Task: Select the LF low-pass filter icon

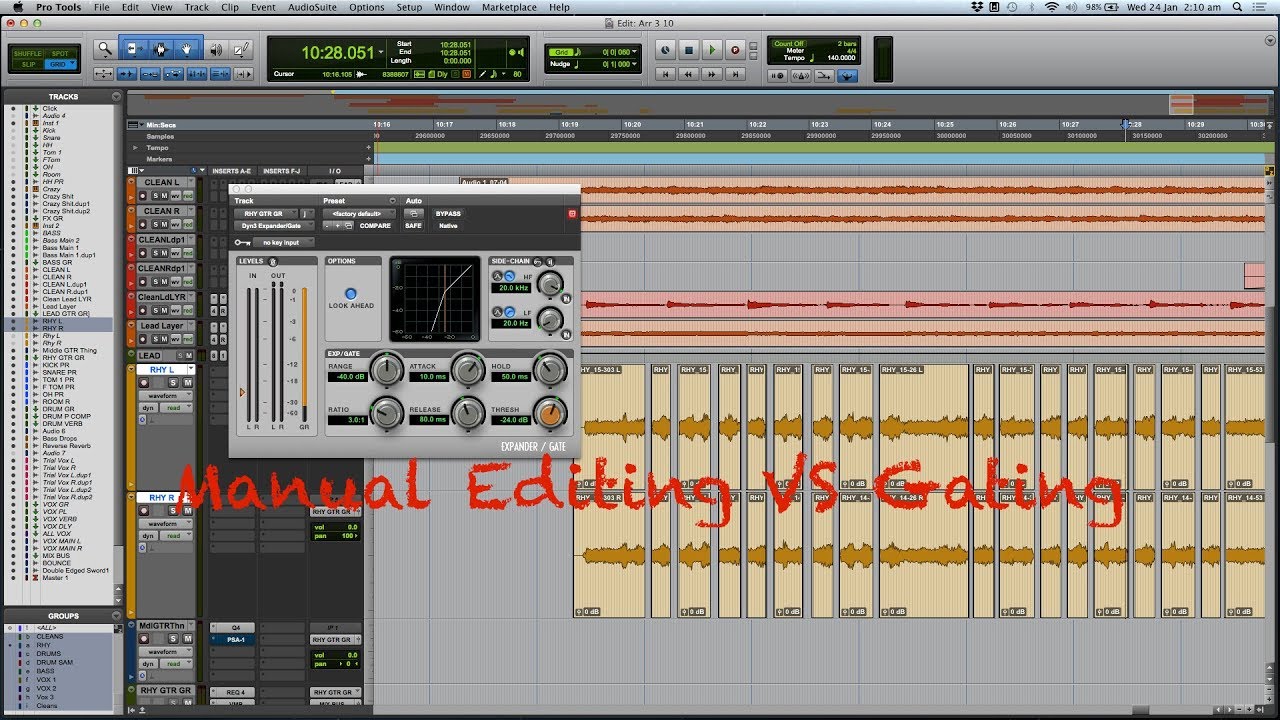Action: tap(510, 313)
